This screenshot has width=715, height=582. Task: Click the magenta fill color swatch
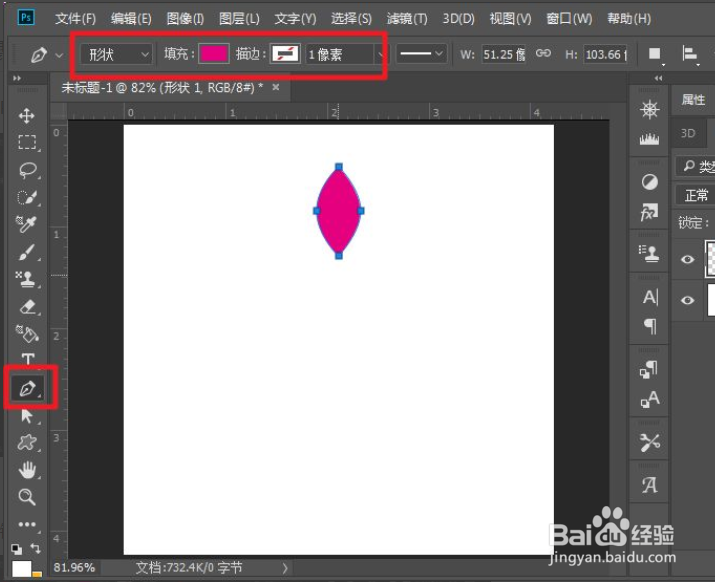214,54
